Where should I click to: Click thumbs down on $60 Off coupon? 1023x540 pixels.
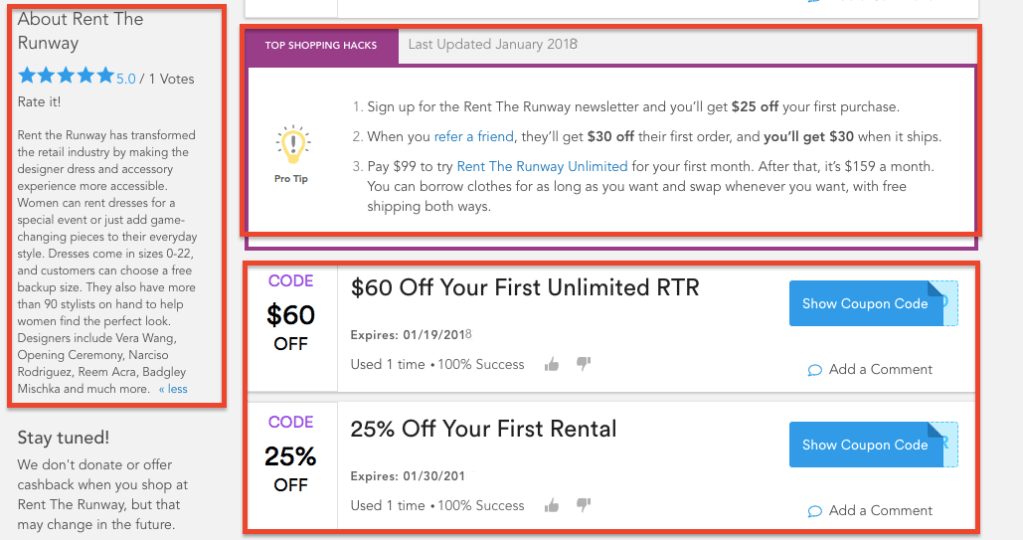584,364
